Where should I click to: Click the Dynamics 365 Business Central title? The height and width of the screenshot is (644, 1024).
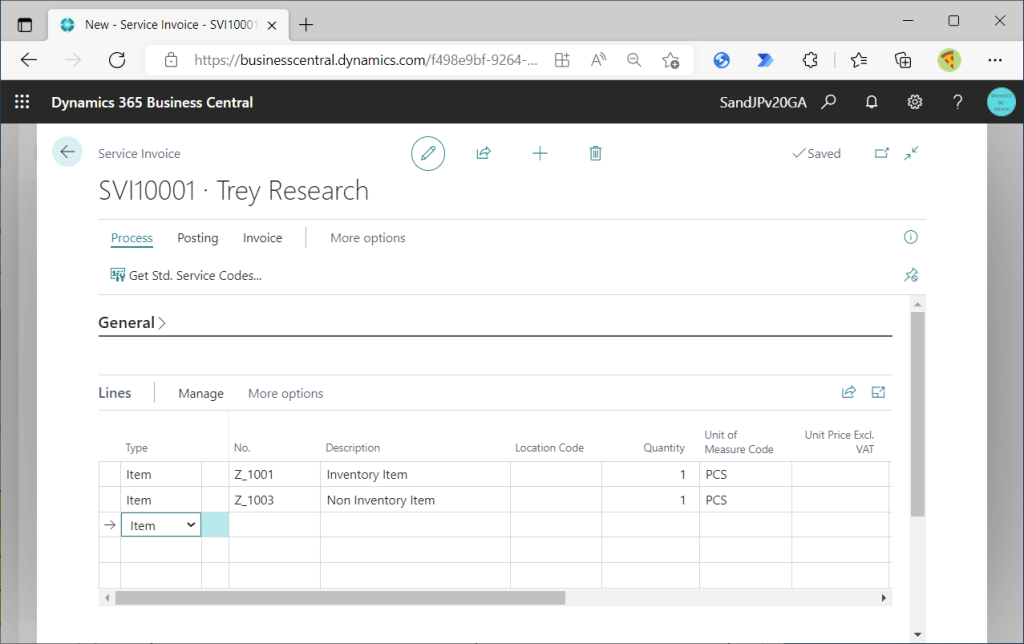coord(152,102)
